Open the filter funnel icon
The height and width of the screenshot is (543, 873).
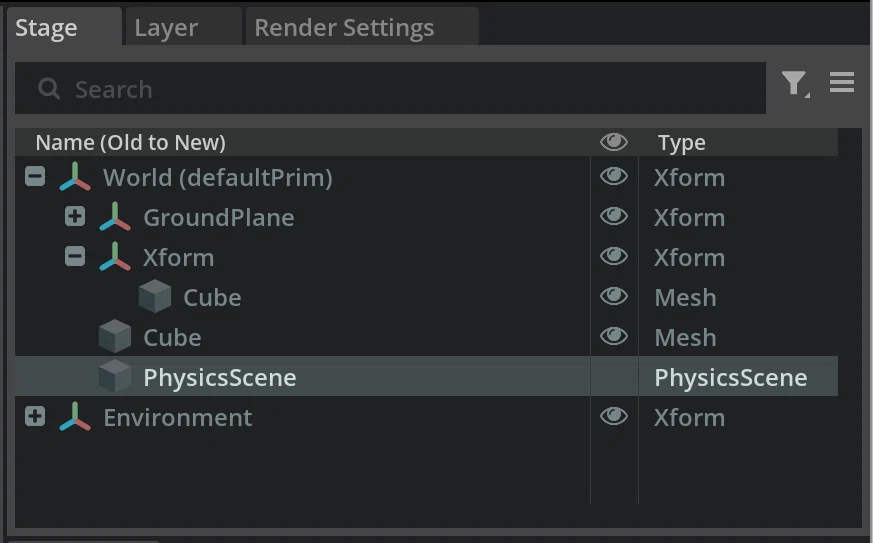pyautogui.click(x=795, y=84)
